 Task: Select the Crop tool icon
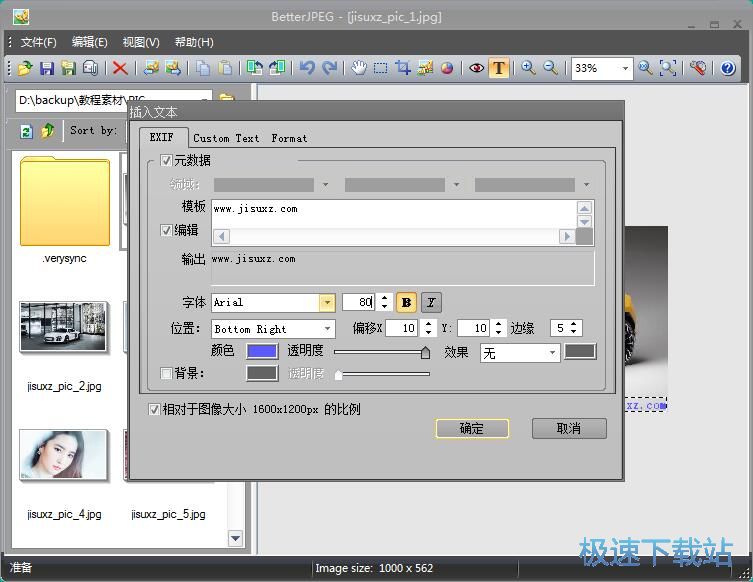[x=403, y=68]
